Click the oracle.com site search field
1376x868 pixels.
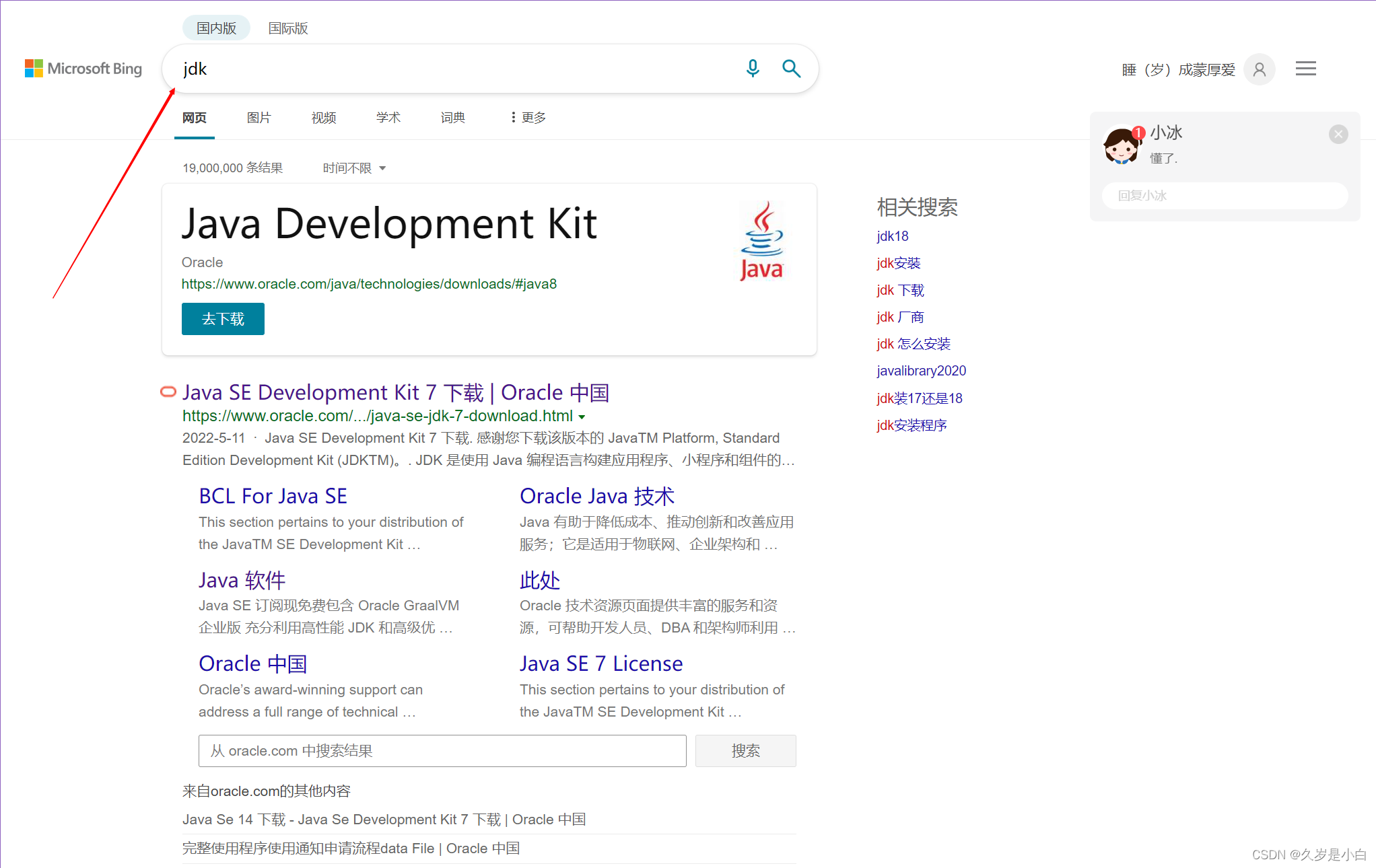click(x=442, y=751)
